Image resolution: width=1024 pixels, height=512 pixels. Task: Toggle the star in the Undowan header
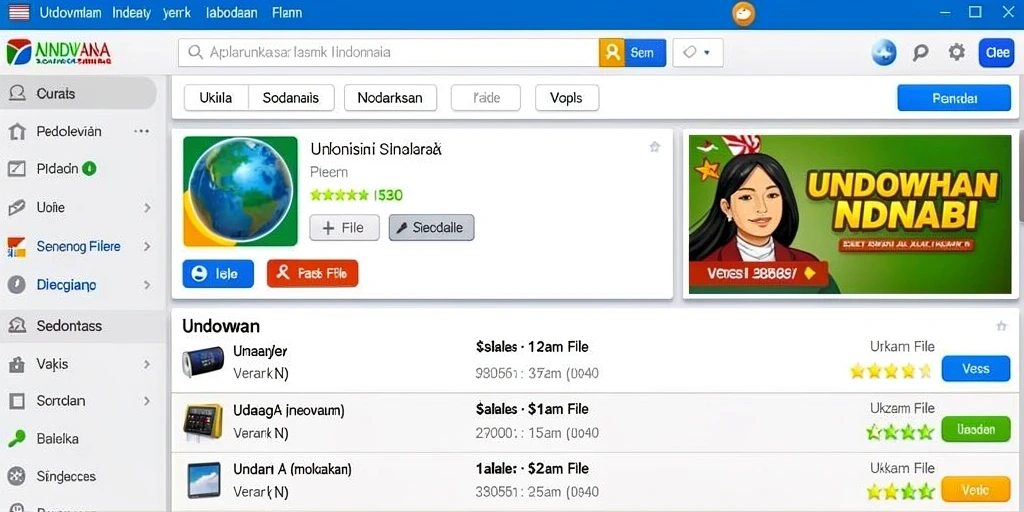click(1001, 326)
